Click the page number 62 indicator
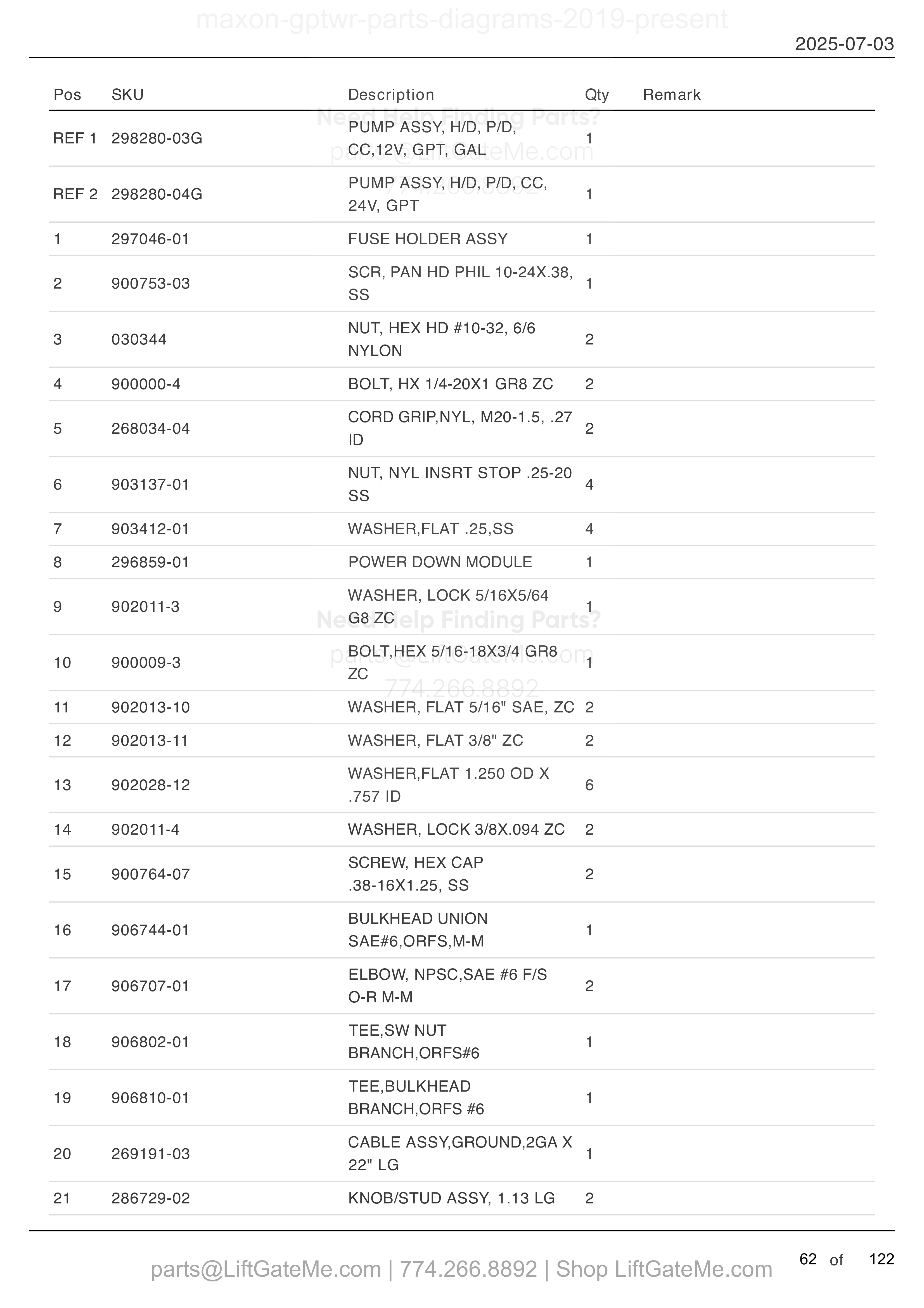This screenshot has height=1308, width=924. (x=808, y=1259)
